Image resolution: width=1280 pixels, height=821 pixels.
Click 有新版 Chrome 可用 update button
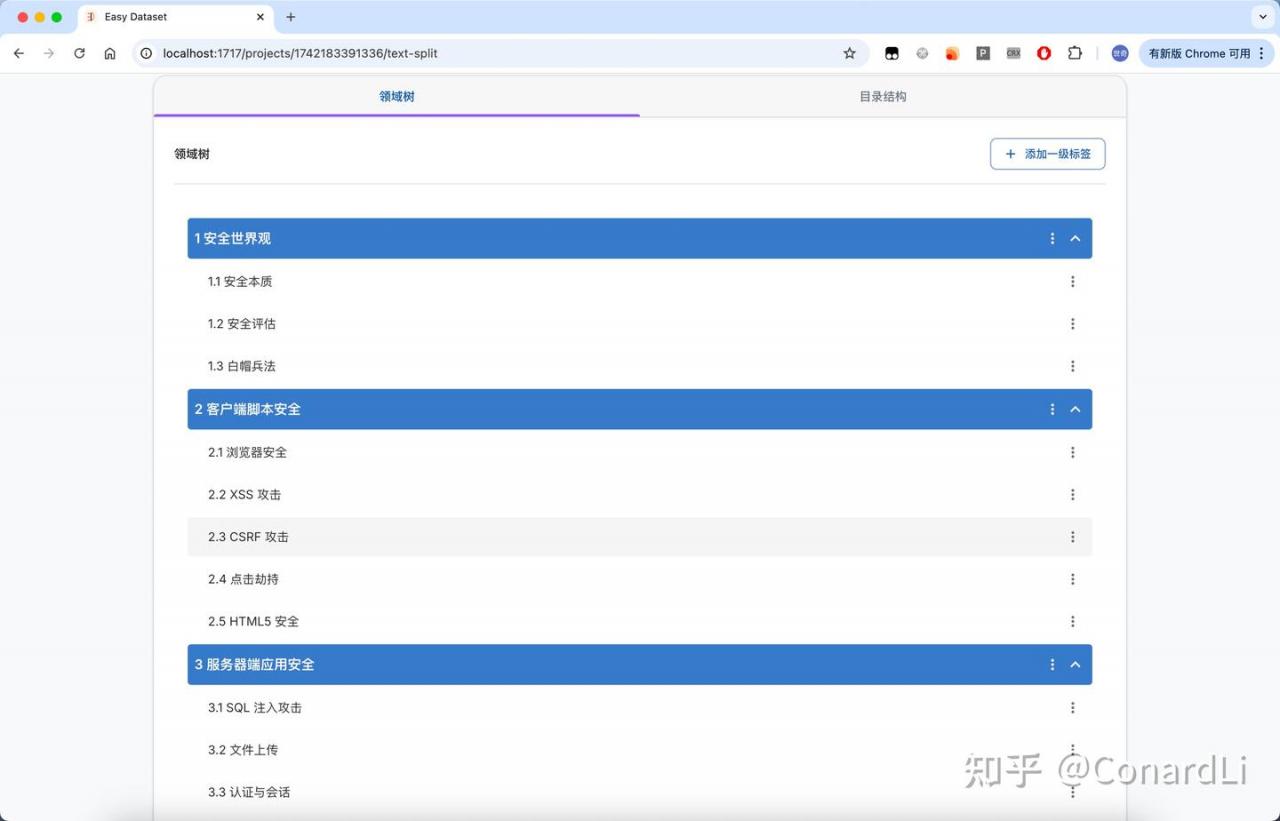pyautogui.click(x=1207, y=53)
